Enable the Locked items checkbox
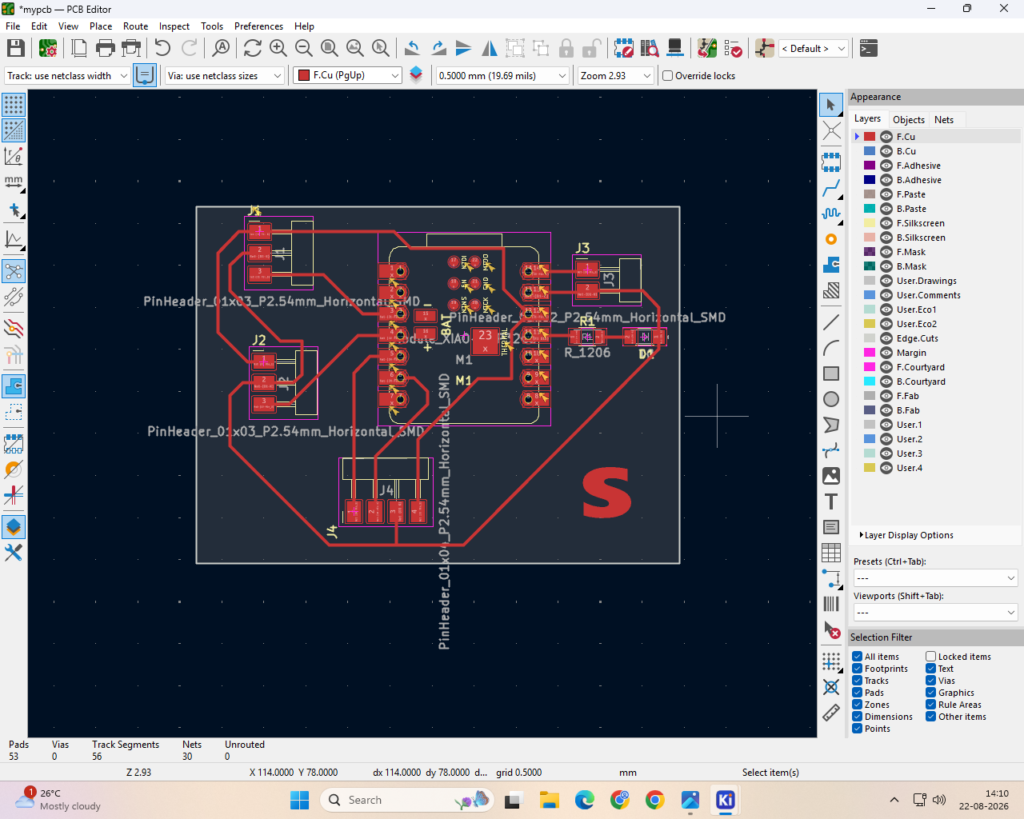This screenshot has width=1024, height=819. pyautogui.click(x=931, y=656)
